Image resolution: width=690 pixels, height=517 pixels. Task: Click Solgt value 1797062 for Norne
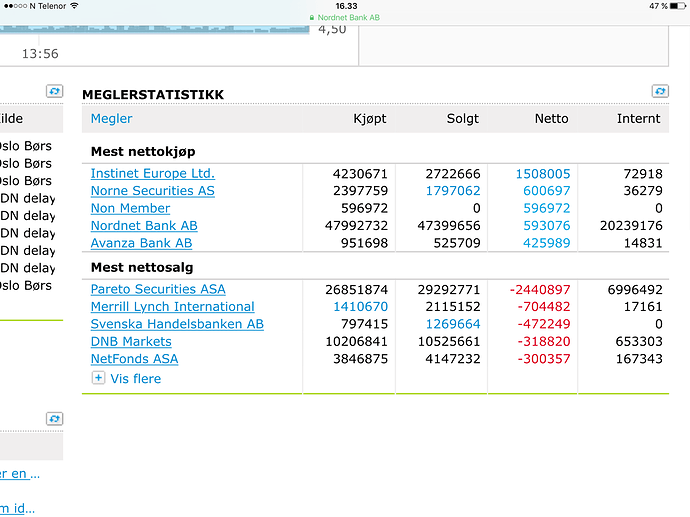pyautogui.click(x=453, y=191)
